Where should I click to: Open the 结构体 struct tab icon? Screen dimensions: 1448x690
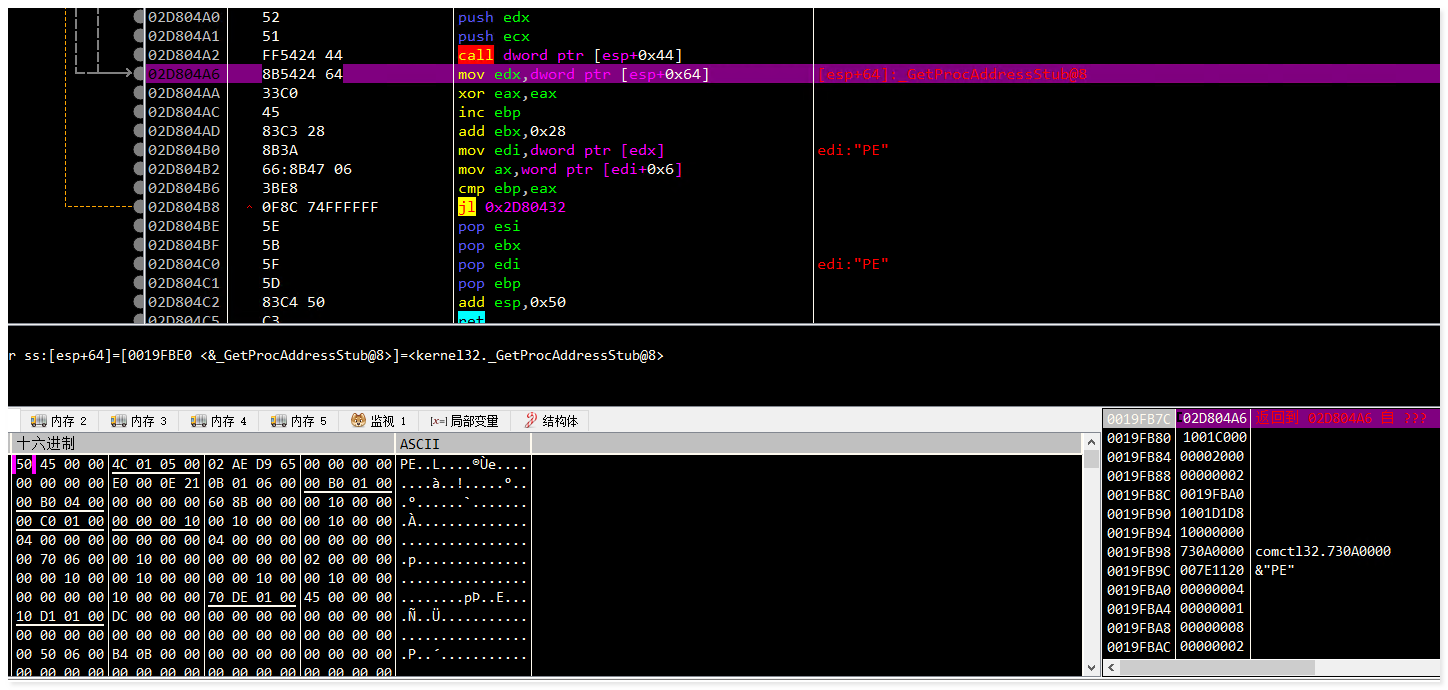531,421
